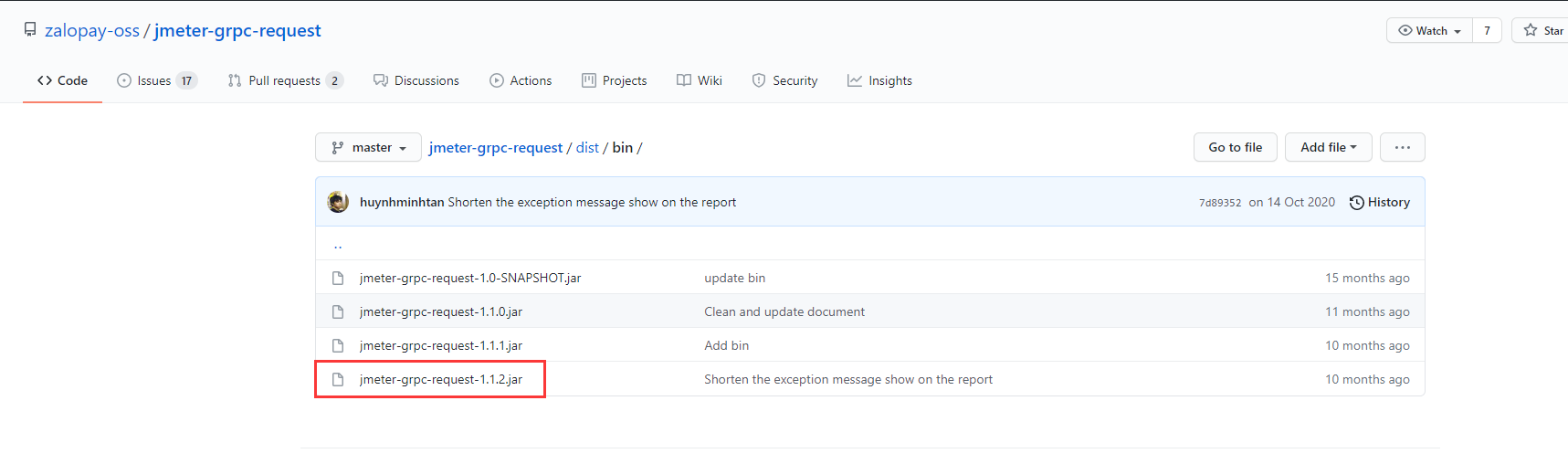The height and width of the screenshot is (464, 1568).
Task: Click the Go to file button
Action: [1235, 147]
